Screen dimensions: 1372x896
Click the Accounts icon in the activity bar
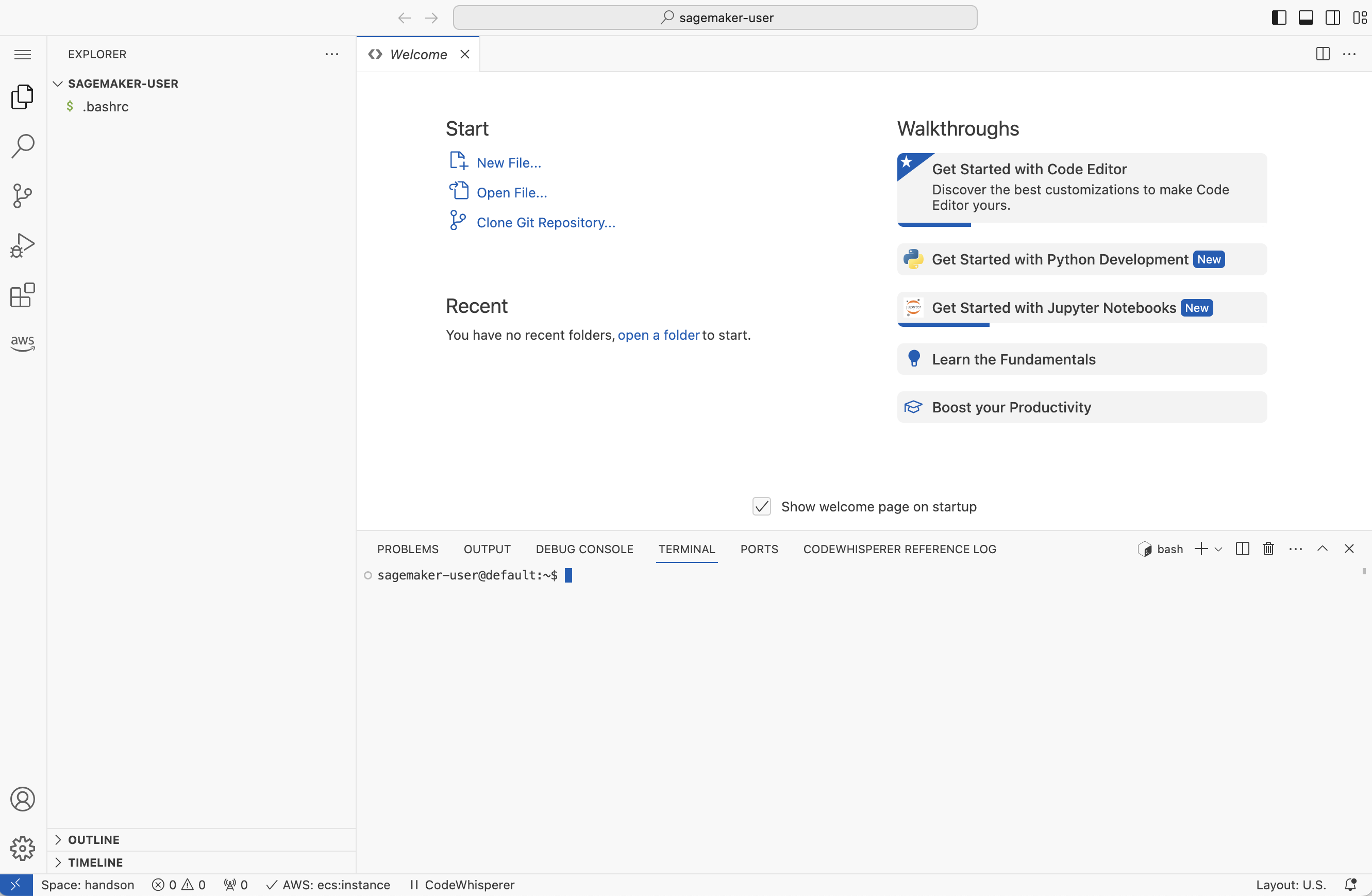pyautogui.click(x=23, y=800)
